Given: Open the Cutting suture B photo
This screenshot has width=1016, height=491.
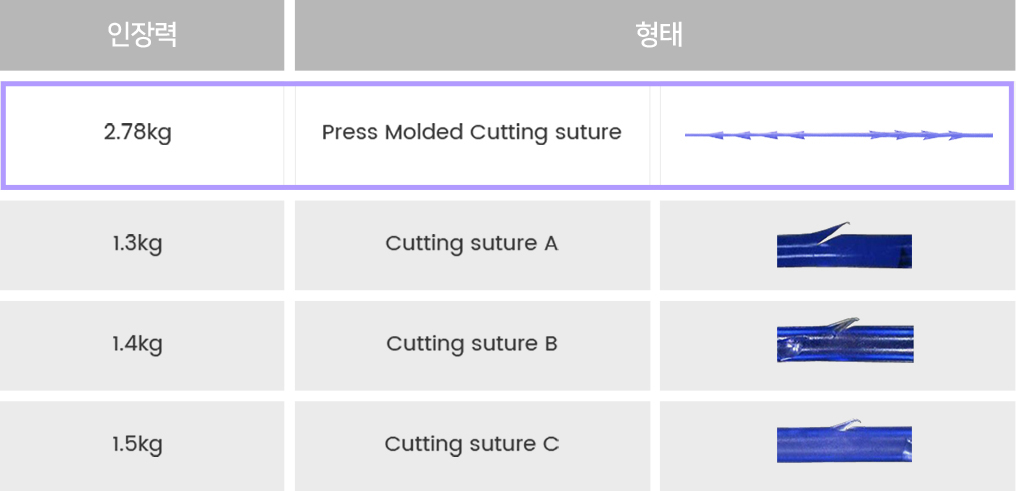Looking at the screenshot, I should [x=845, y=340].
